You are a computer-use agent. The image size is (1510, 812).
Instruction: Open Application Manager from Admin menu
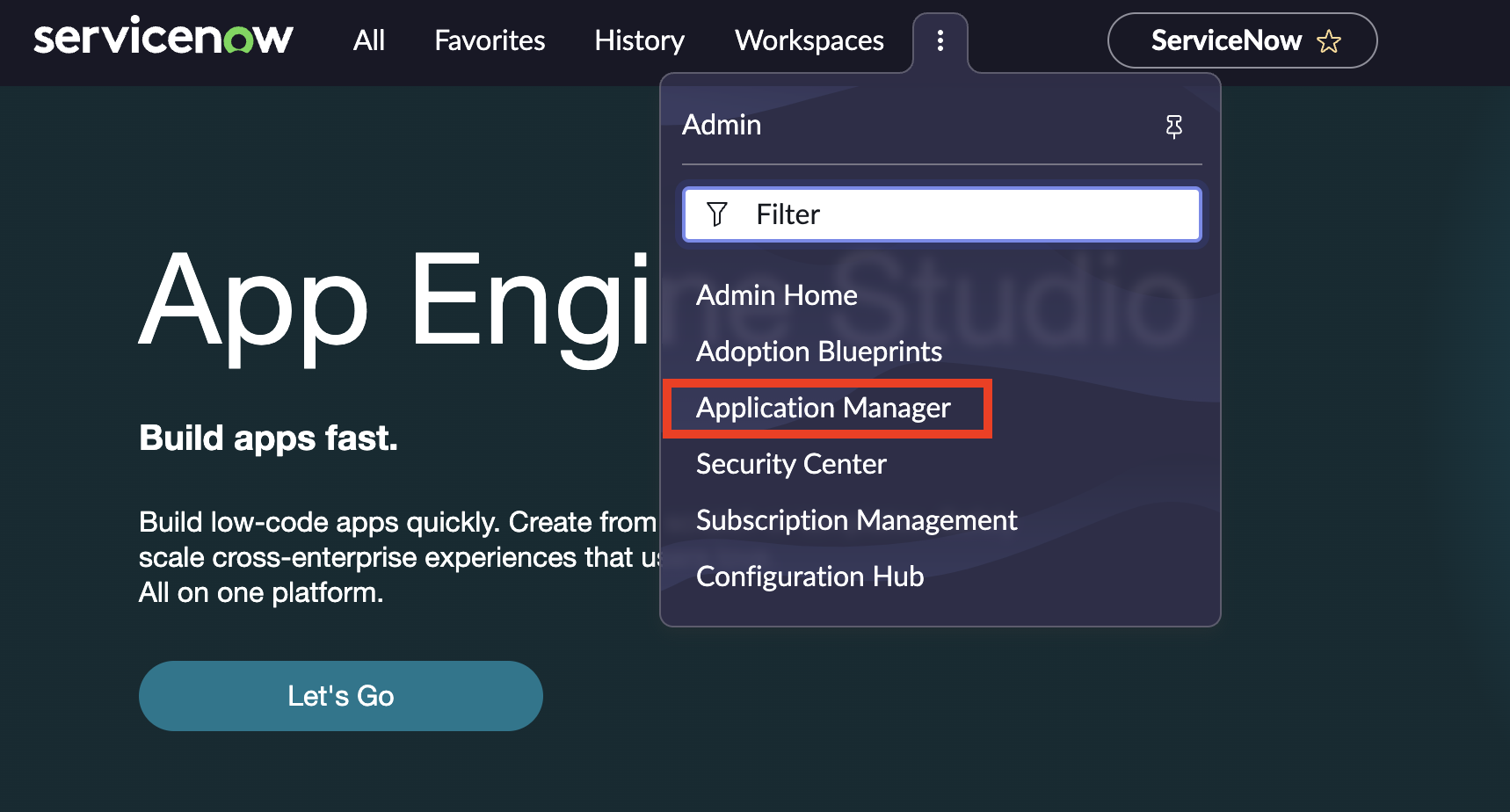[x=824, y=408]
